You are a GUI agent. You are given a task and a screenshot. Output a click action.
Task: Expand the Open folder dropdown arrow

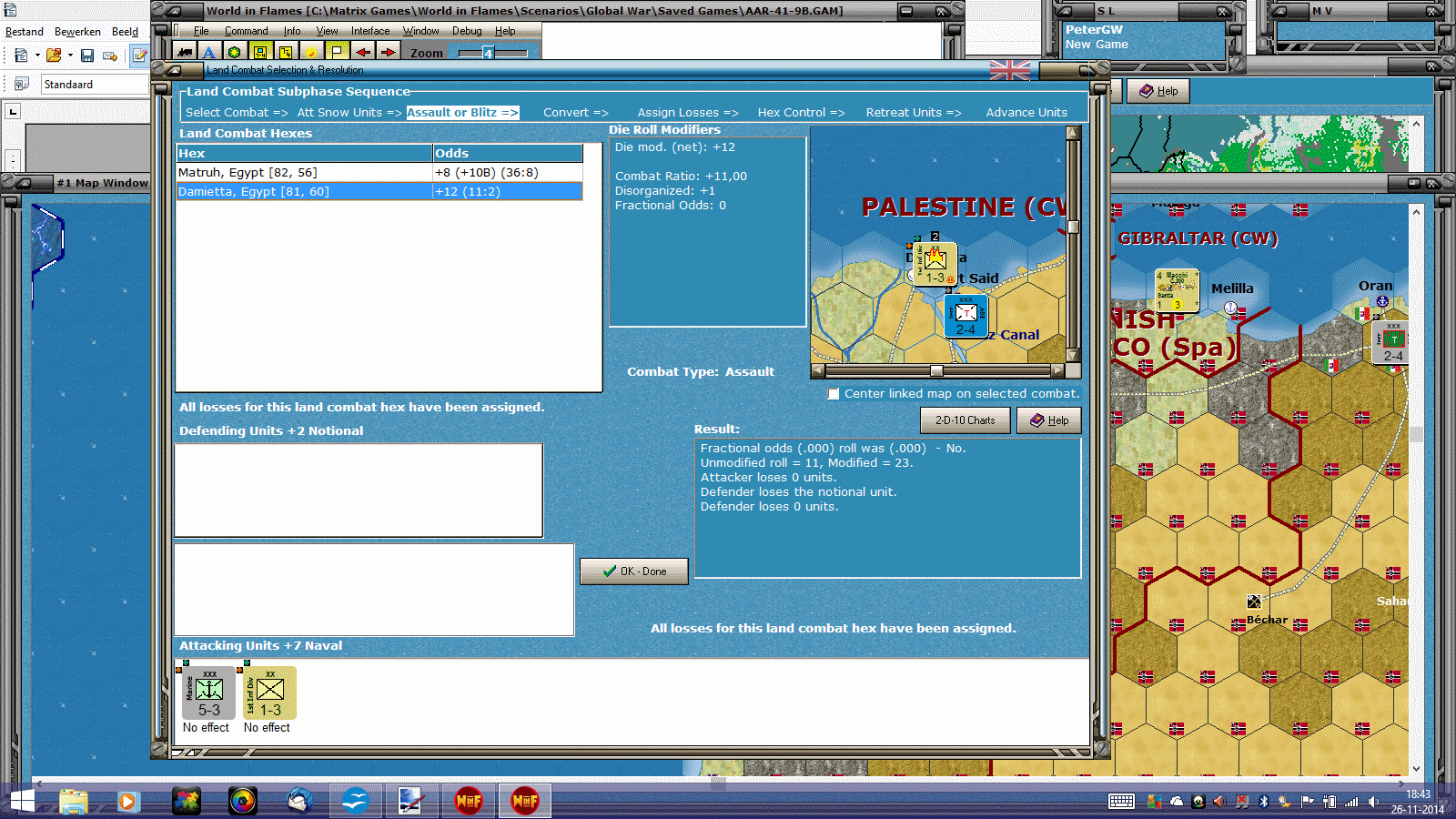[70, 56]
